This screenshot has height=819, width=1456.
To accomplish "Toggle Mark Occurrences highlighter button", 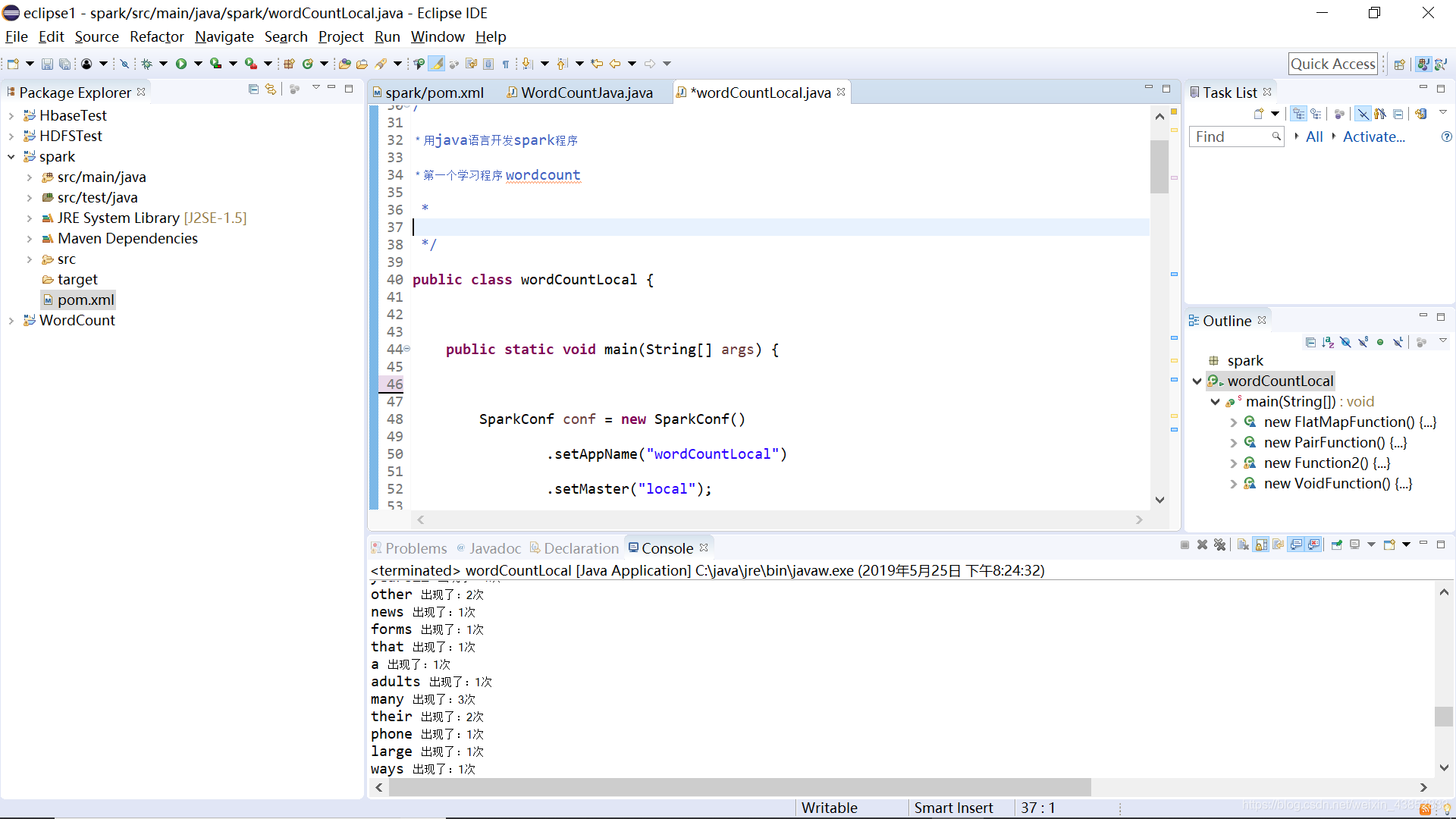I will 437,64.
